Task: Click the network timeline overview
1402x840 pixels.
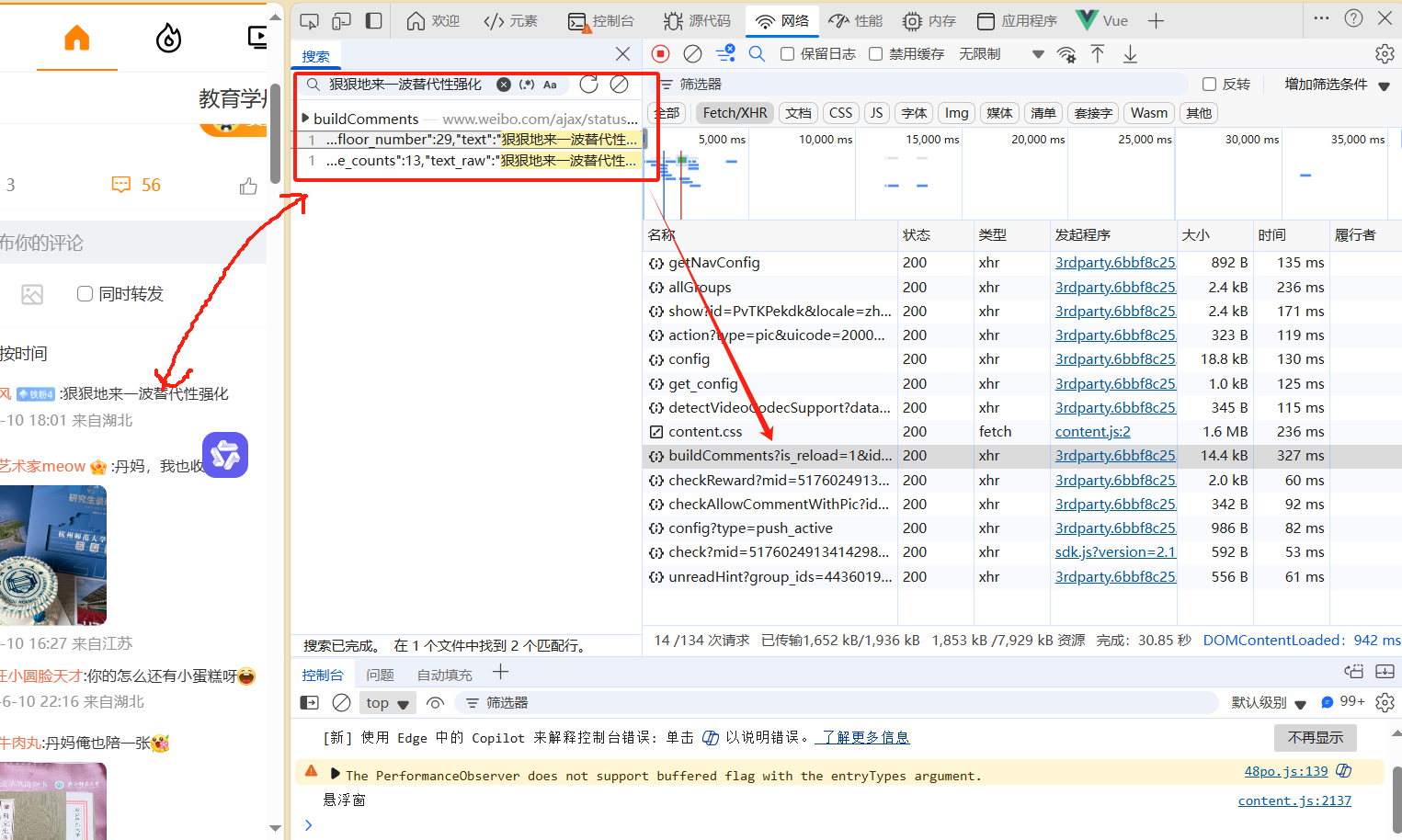Action: coord(1021,175)
